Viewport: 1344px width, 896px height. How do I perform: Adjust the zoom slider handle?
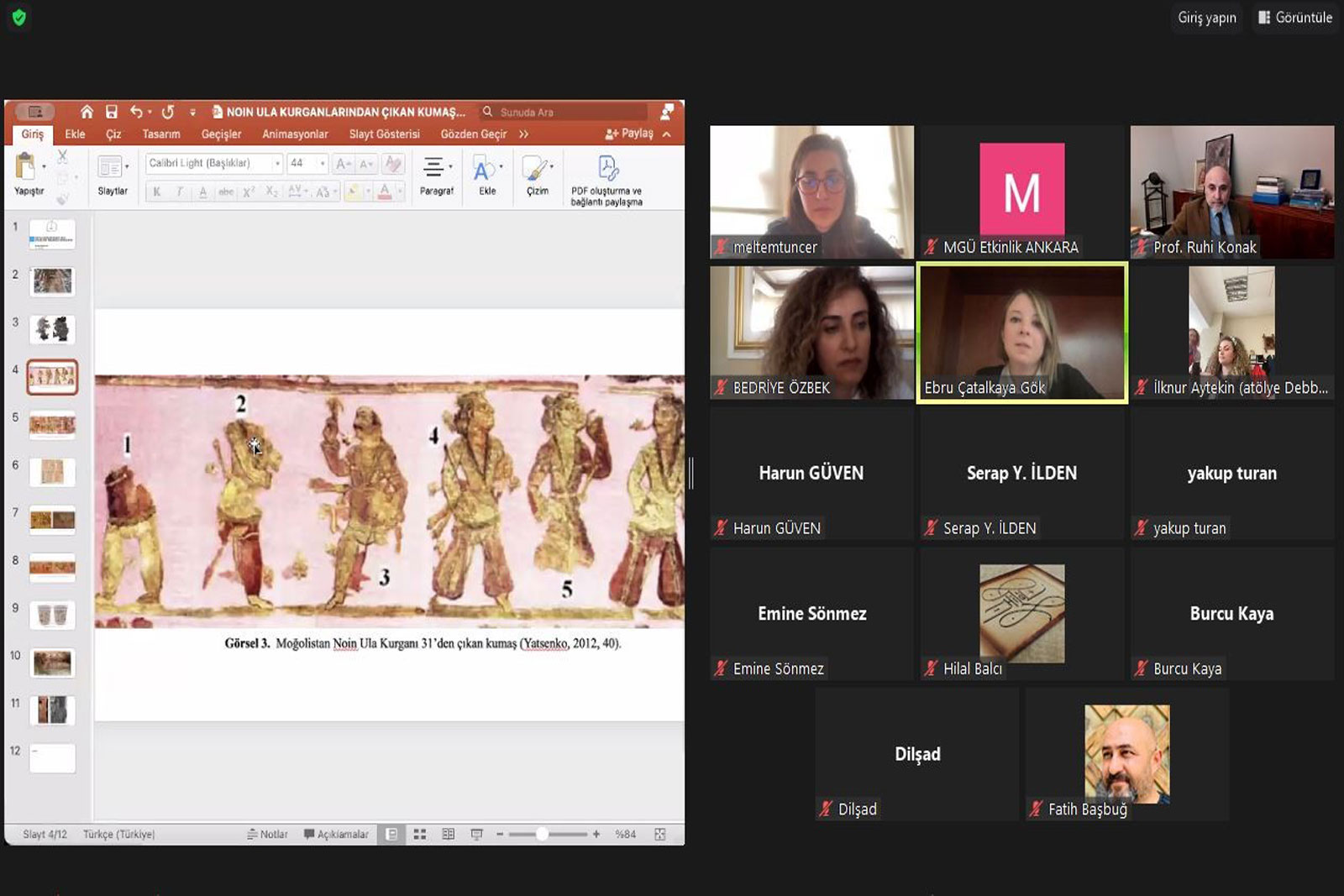(543, 834)
